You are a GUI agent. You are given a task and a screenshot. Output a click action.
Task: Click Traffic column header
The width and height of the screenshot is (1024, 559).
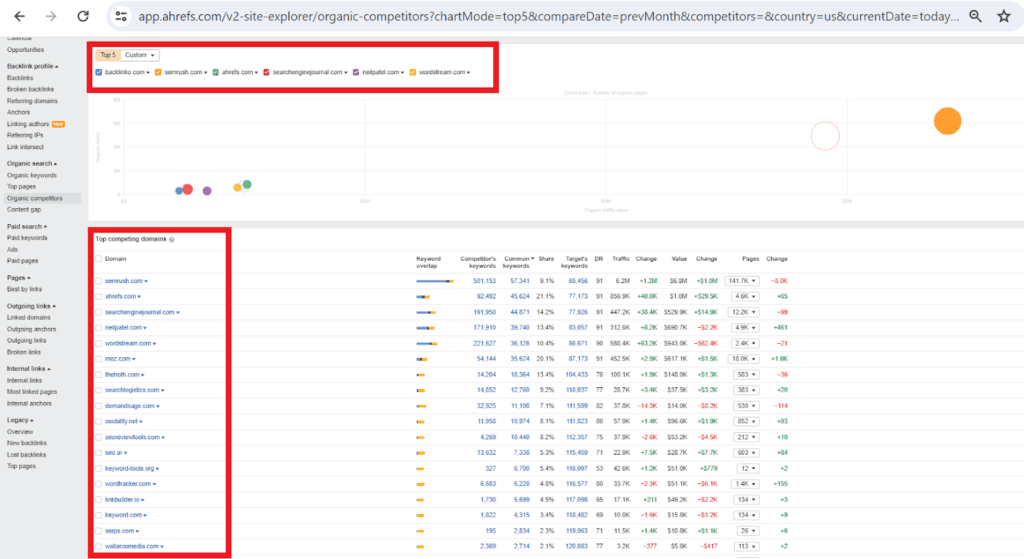[x=620, y=259]
